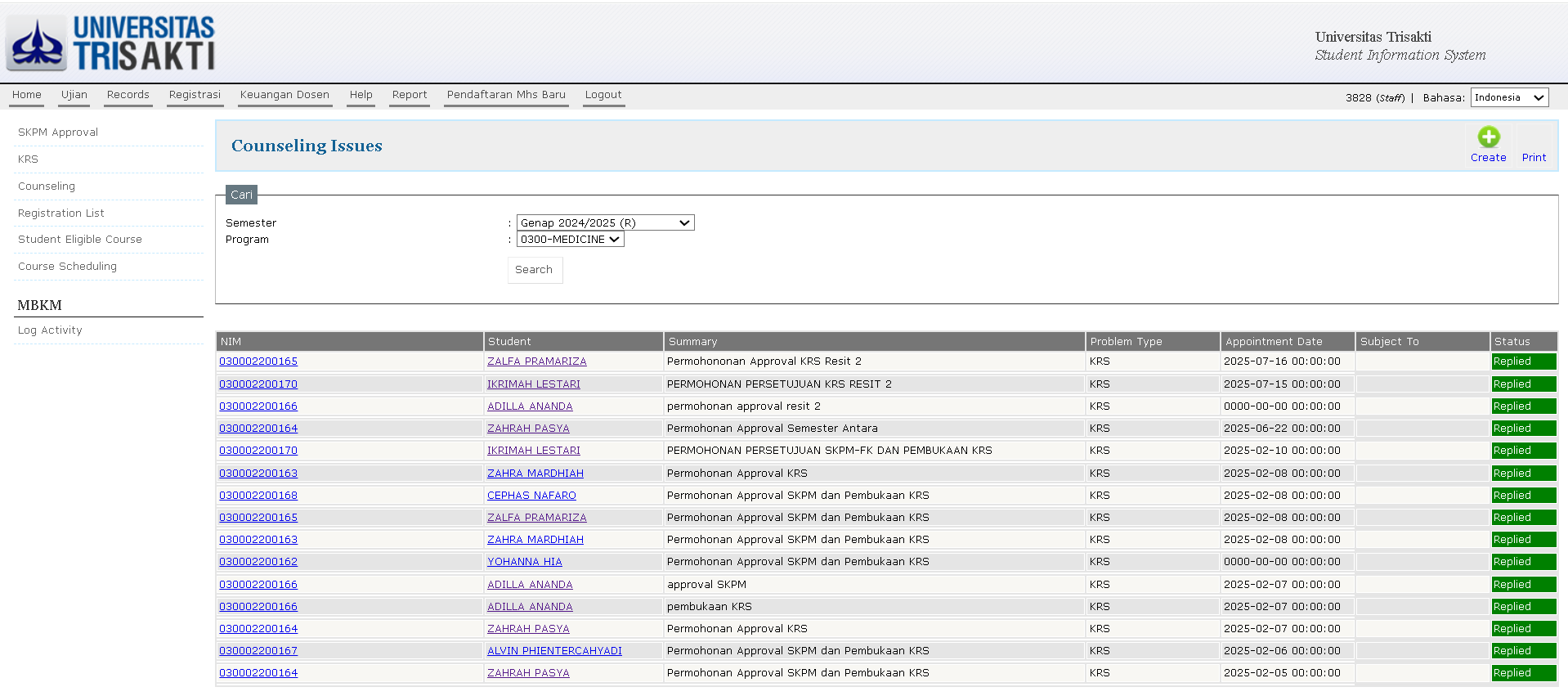Open NIM link for pembukaan KRS row

(x=258, y=607)
